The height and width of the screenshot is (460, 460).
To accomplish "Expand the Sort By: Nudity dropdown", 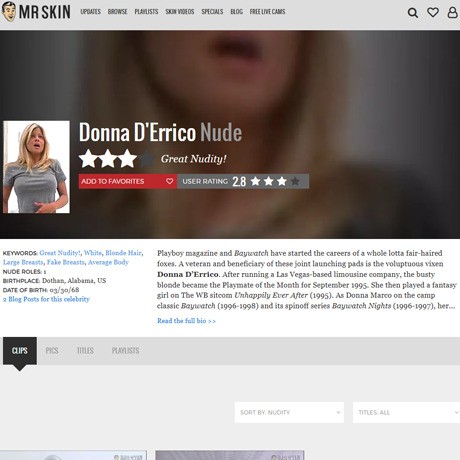I will point(289,412).
